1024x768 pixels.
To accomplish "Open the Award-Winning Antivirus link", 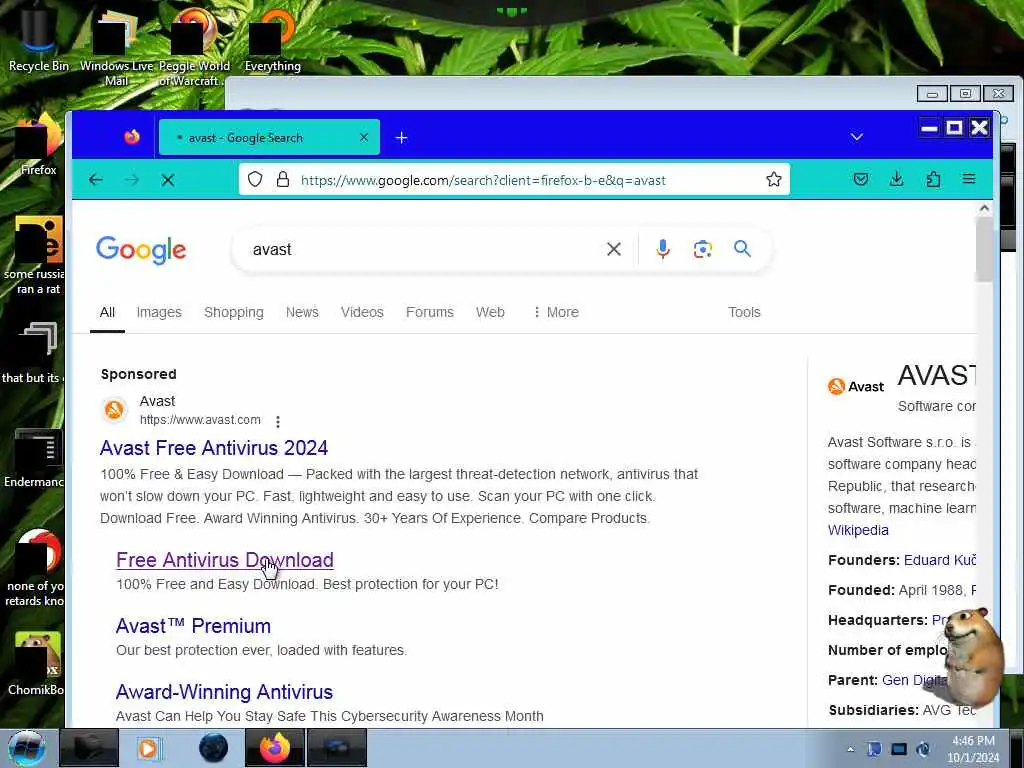I will click(x=224, y=692).
